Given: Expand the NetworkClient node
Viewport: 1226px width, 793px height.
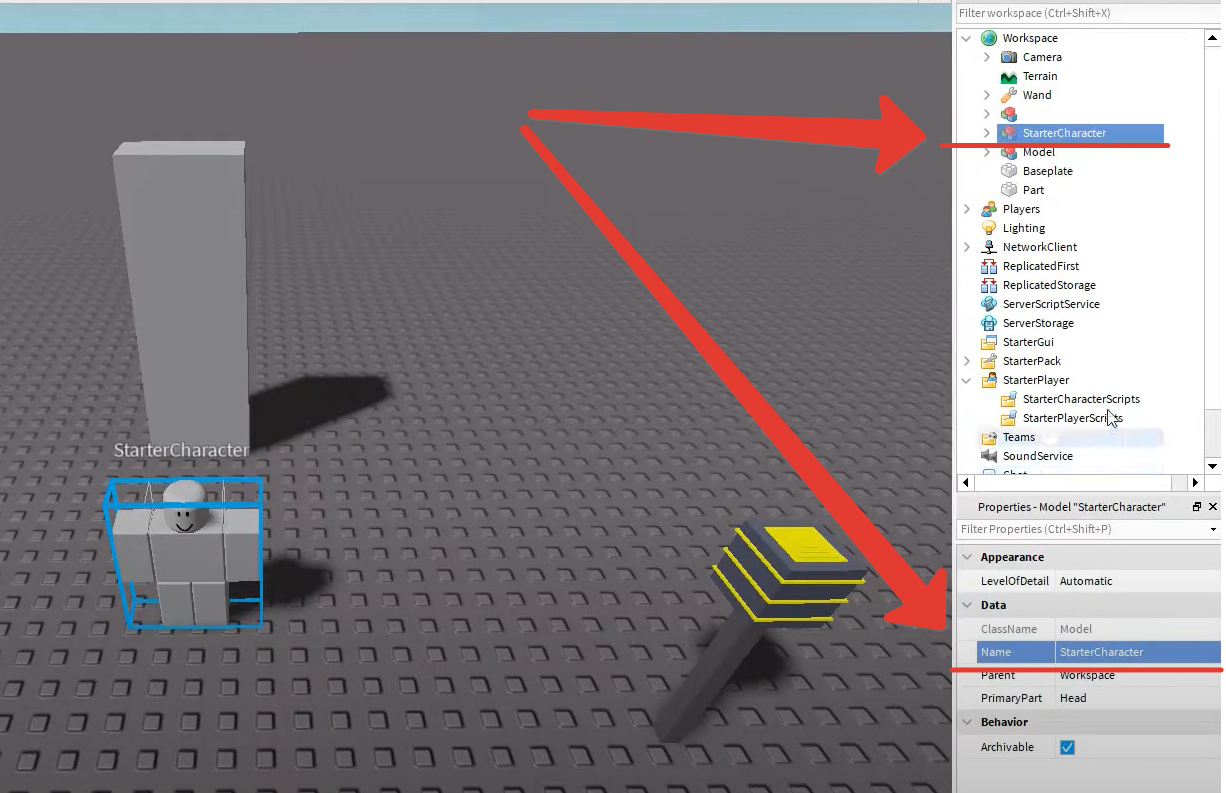Looking at the screenshot, I should (966, 247).
